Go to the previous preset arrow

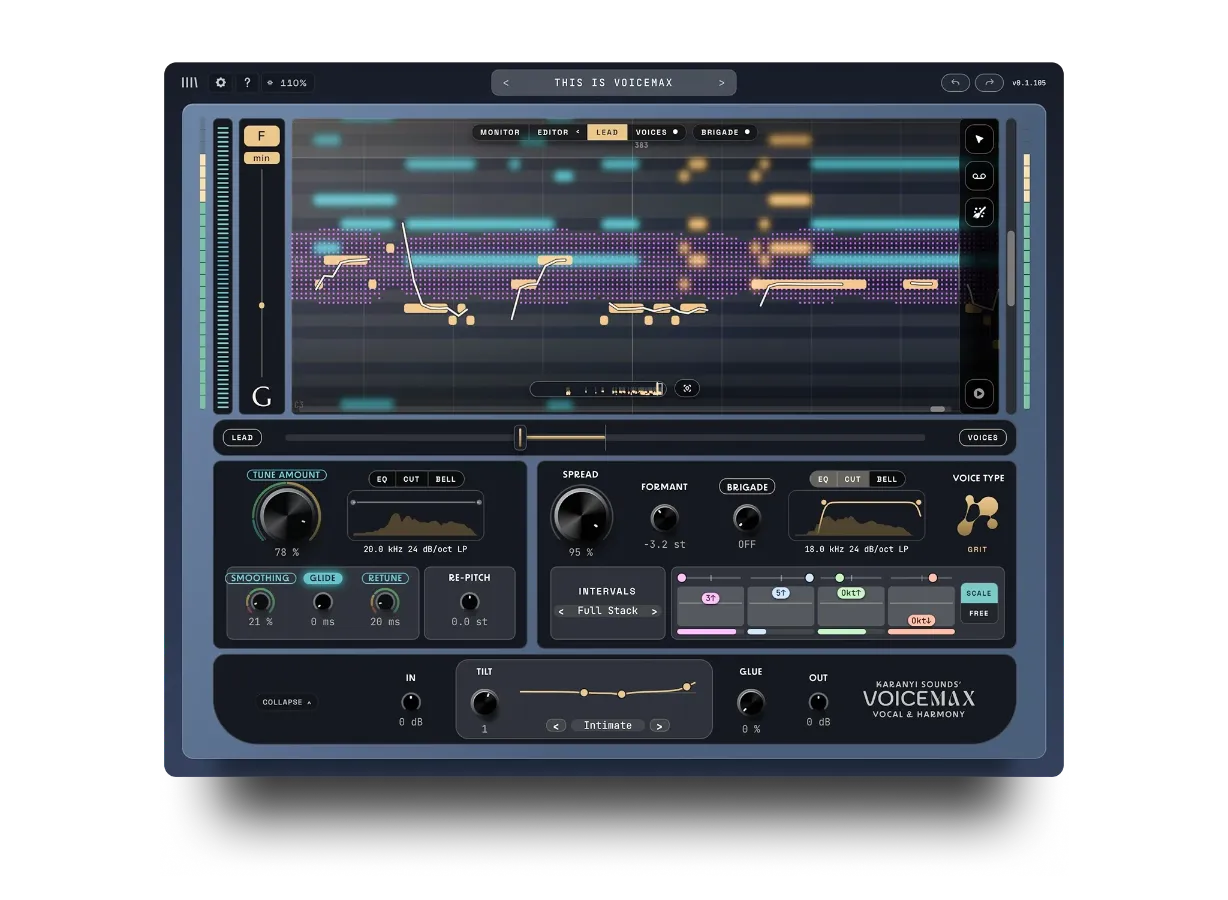pos(506,83)
